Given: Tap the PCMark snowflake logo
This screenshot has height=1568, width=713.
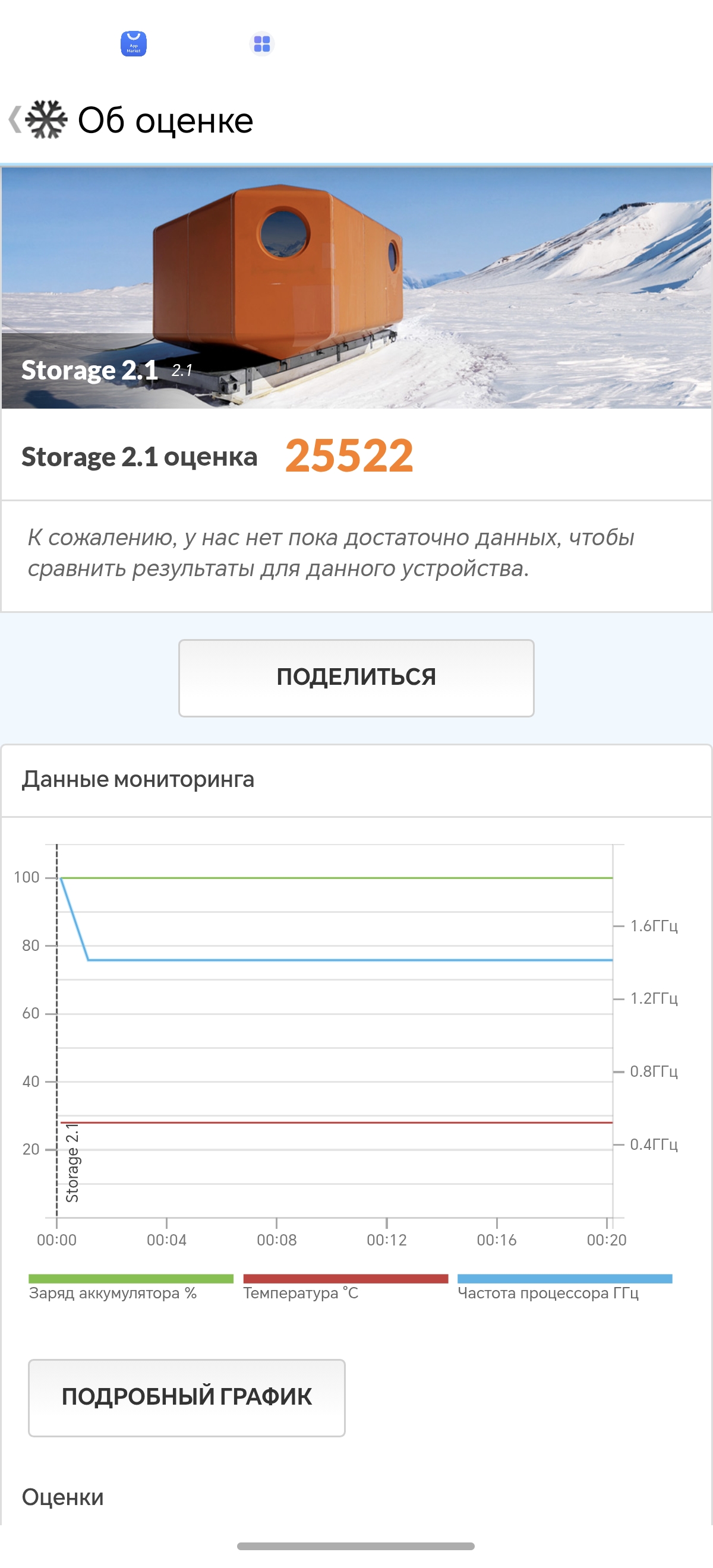Looking at the screenshot, I should click(46, 119).
